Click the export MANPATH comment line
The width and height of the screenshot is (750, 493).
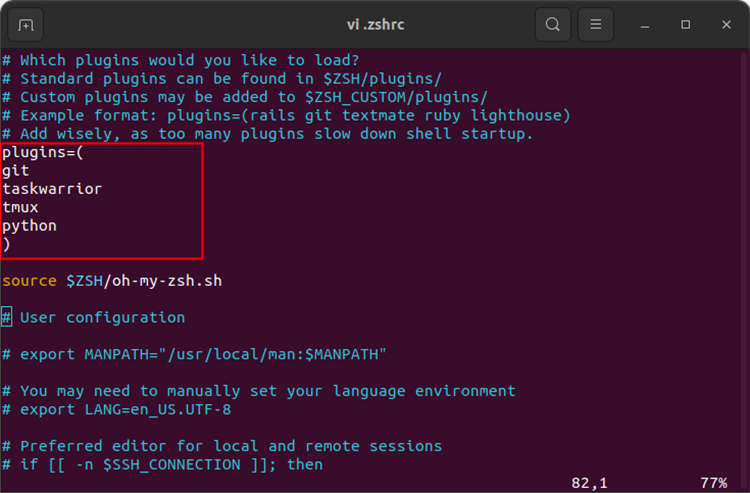[195, 354]
